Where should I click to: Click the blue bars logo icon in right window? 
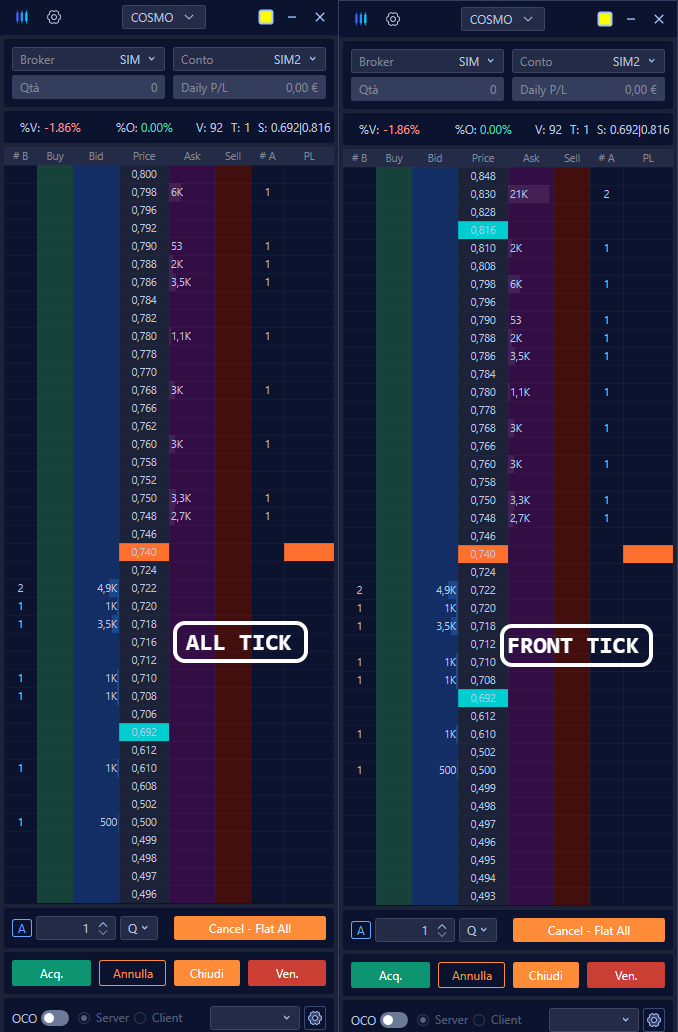(x=361, y=19)
